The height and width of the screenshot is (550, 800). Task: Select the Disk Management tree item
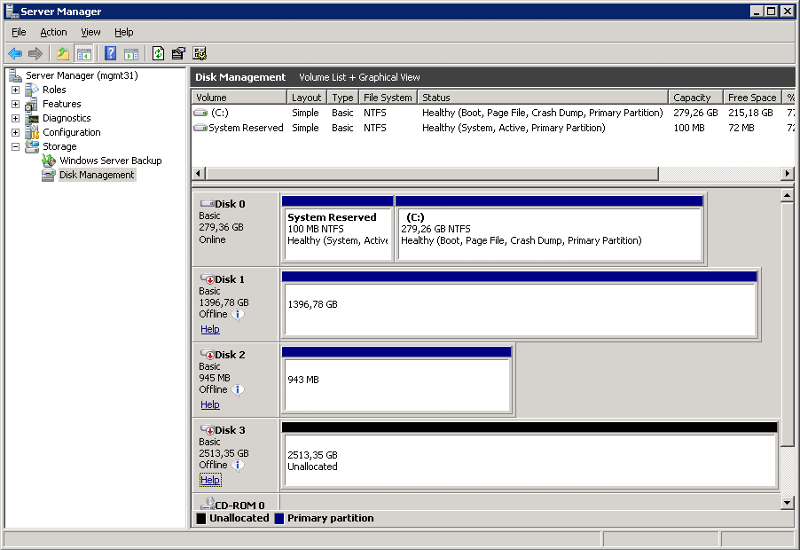(x=96, y=175)
